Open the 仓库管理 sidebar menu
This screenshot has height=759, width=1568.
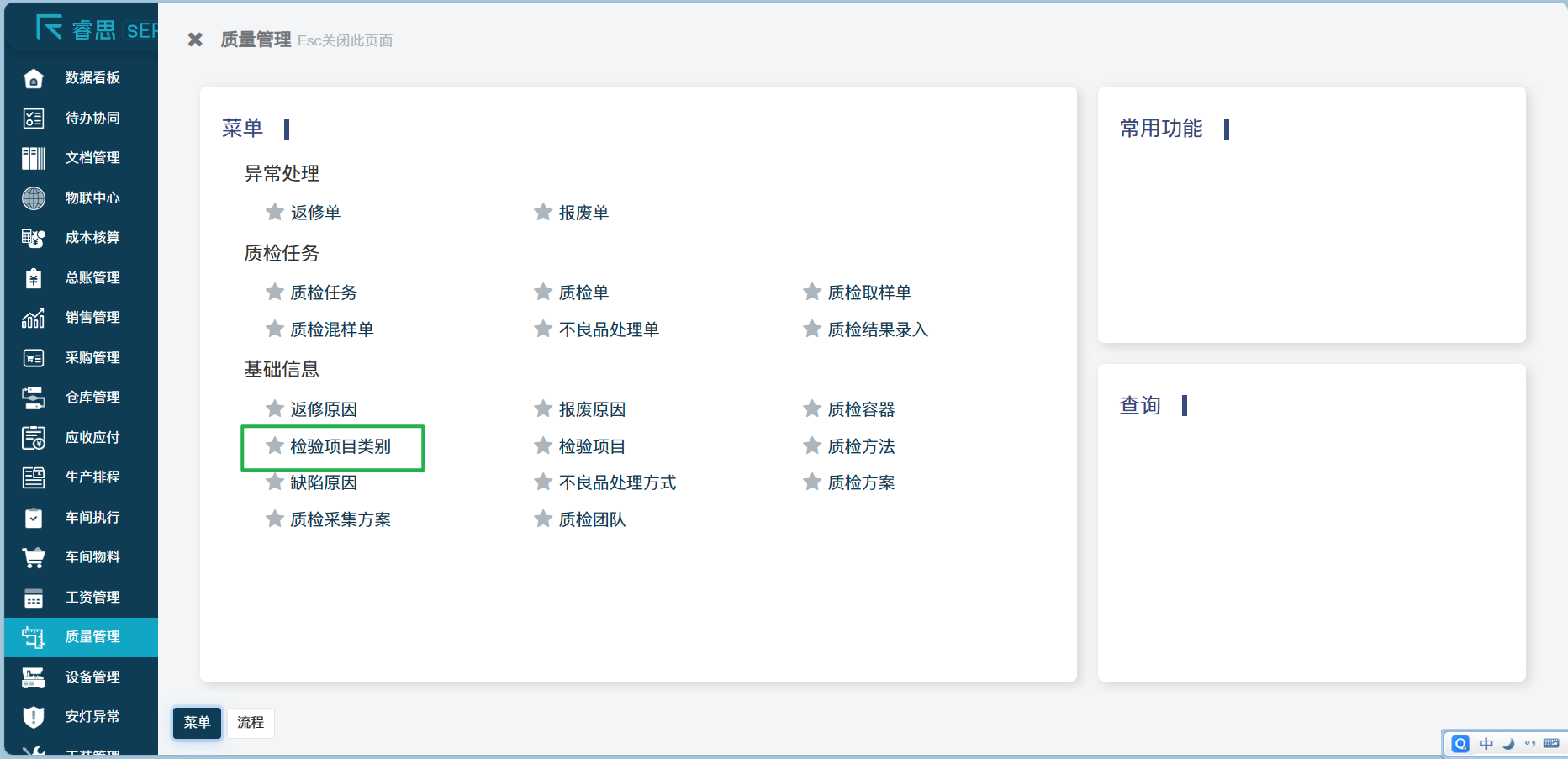point(92,398)
